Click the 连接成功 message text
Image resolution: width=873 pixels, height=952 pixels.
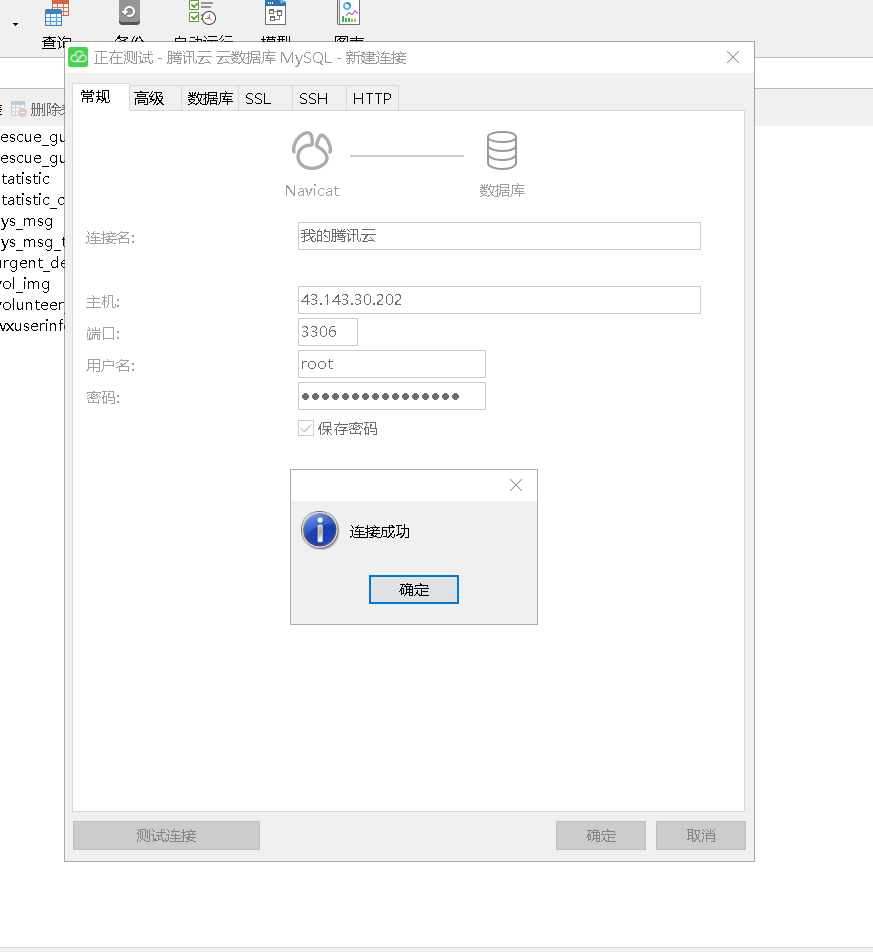(379, 532)
